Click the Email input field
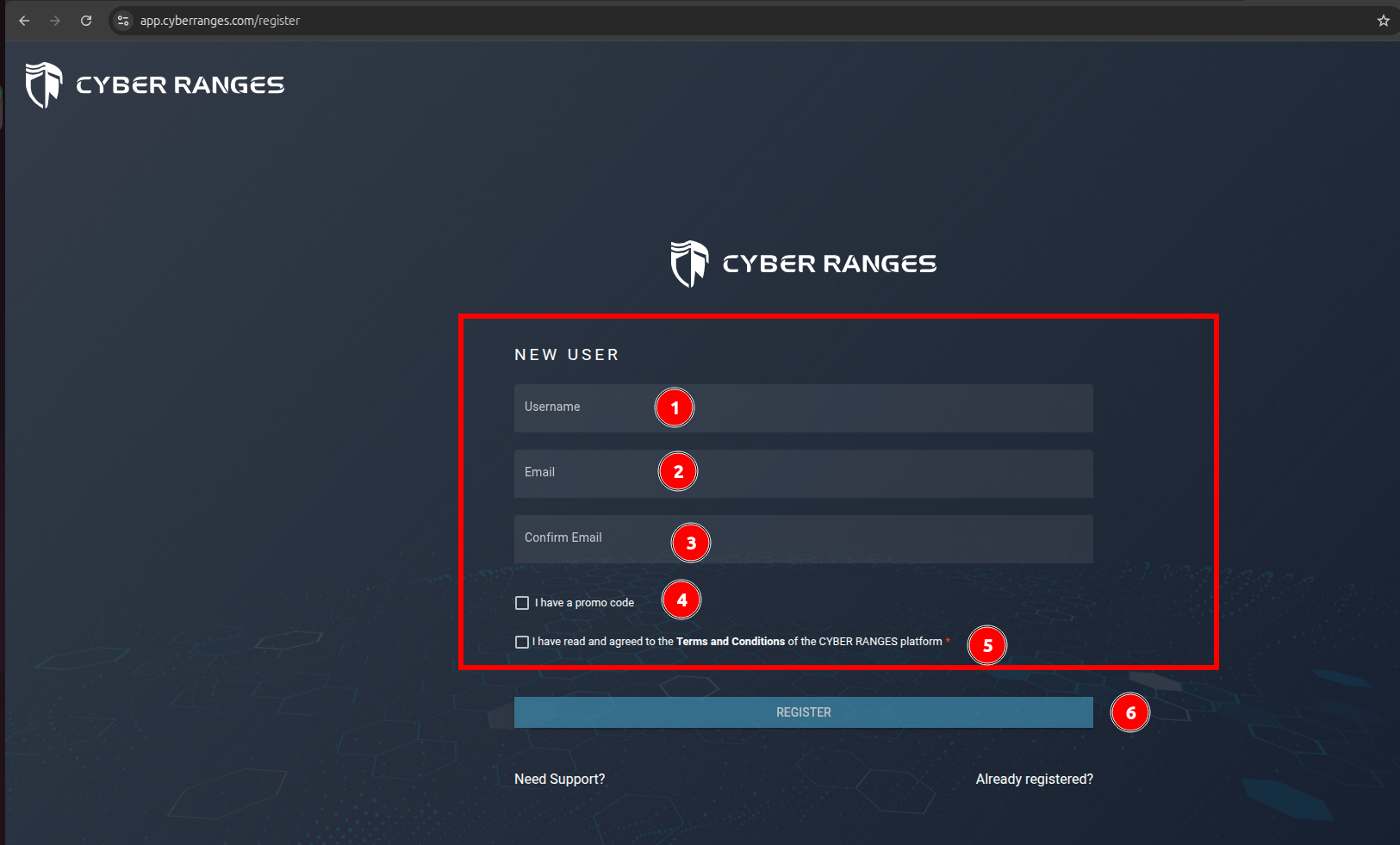 804,474
